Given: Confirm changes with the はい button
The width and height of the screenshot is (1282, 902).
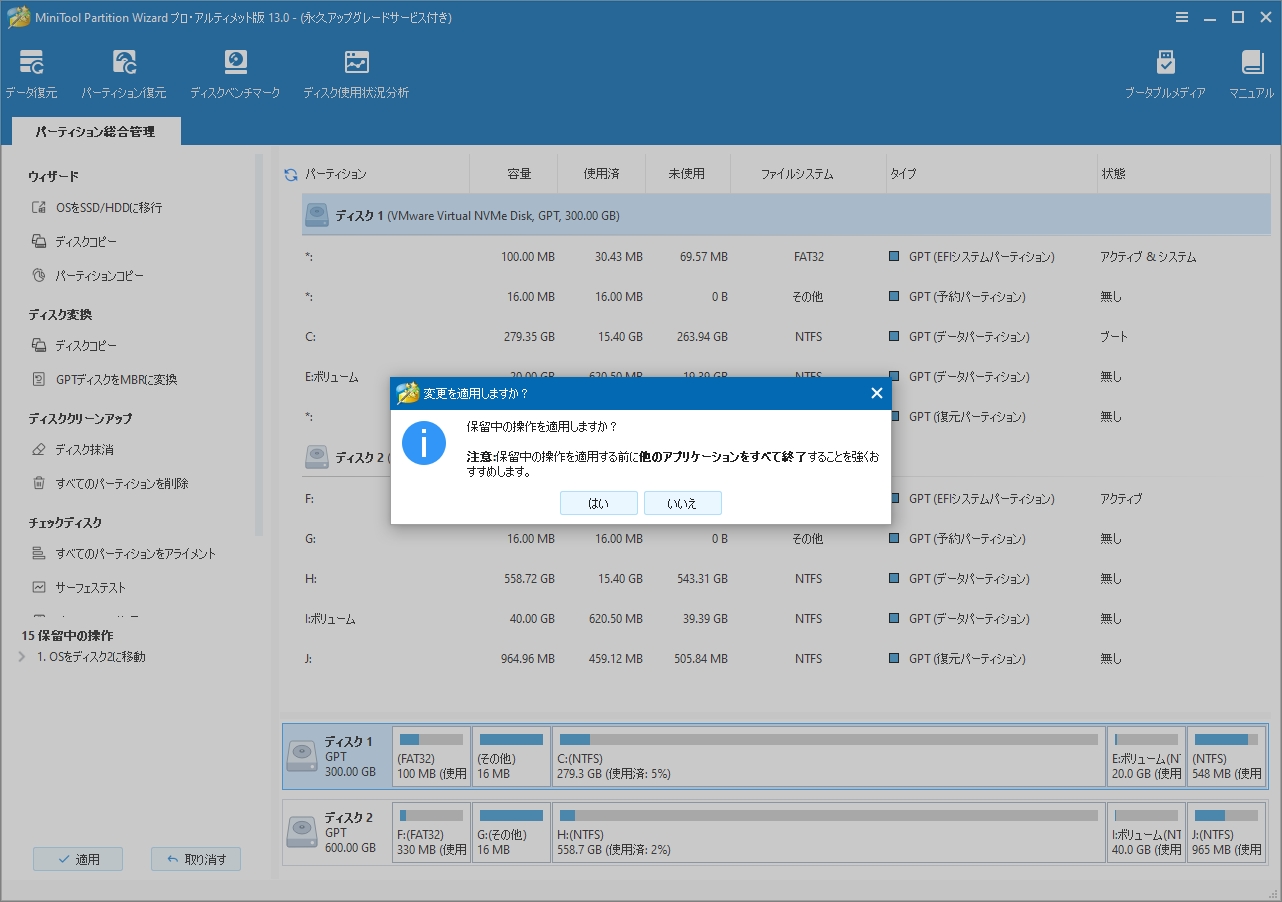Looking at the screenshot, I should click(598, 503).
